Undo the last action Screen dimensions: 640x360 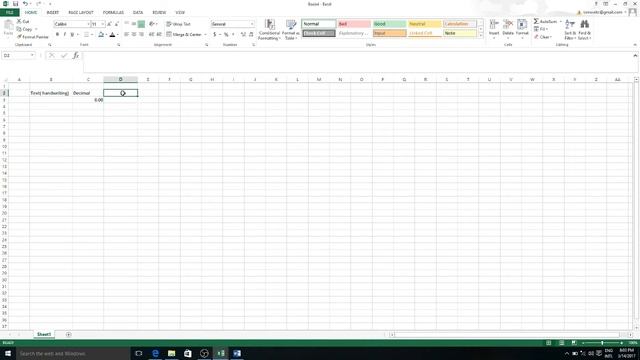click(x=25, y=4)
